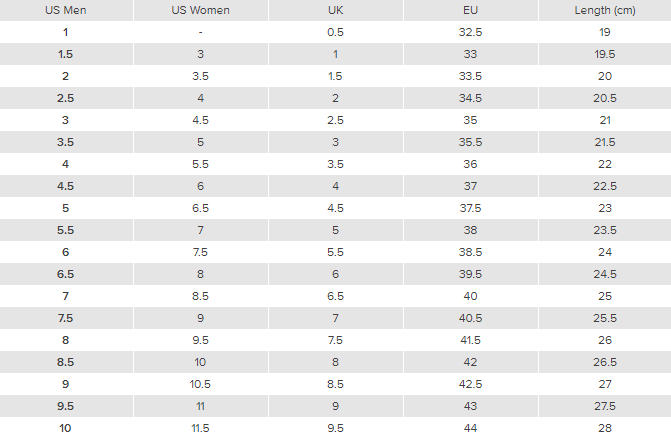The image size is (671, 436).
Task: Select the 25.5 length cell
Action: (x=605, y=318)
